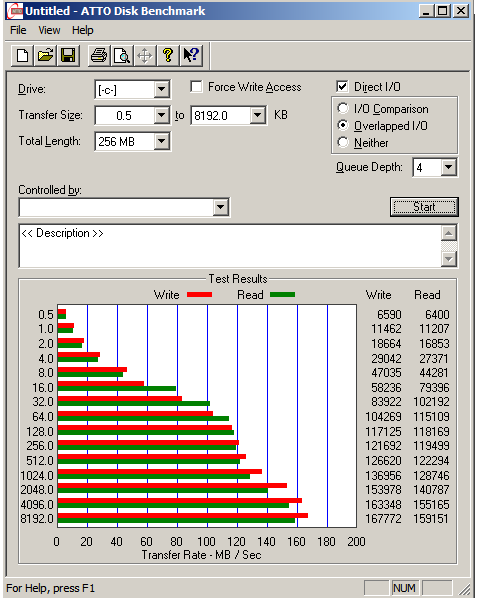Minimize the ATTO Disk Benchmark window
Image resolution: width=479 pixels, height=601 pixels.
pos(426,11)
